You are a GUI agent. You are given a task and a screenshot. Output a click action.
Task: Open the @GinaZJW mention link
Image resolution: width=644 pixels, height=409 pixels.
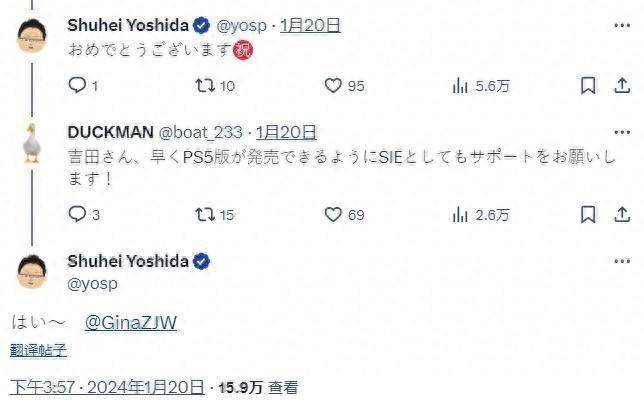(131, 322)
